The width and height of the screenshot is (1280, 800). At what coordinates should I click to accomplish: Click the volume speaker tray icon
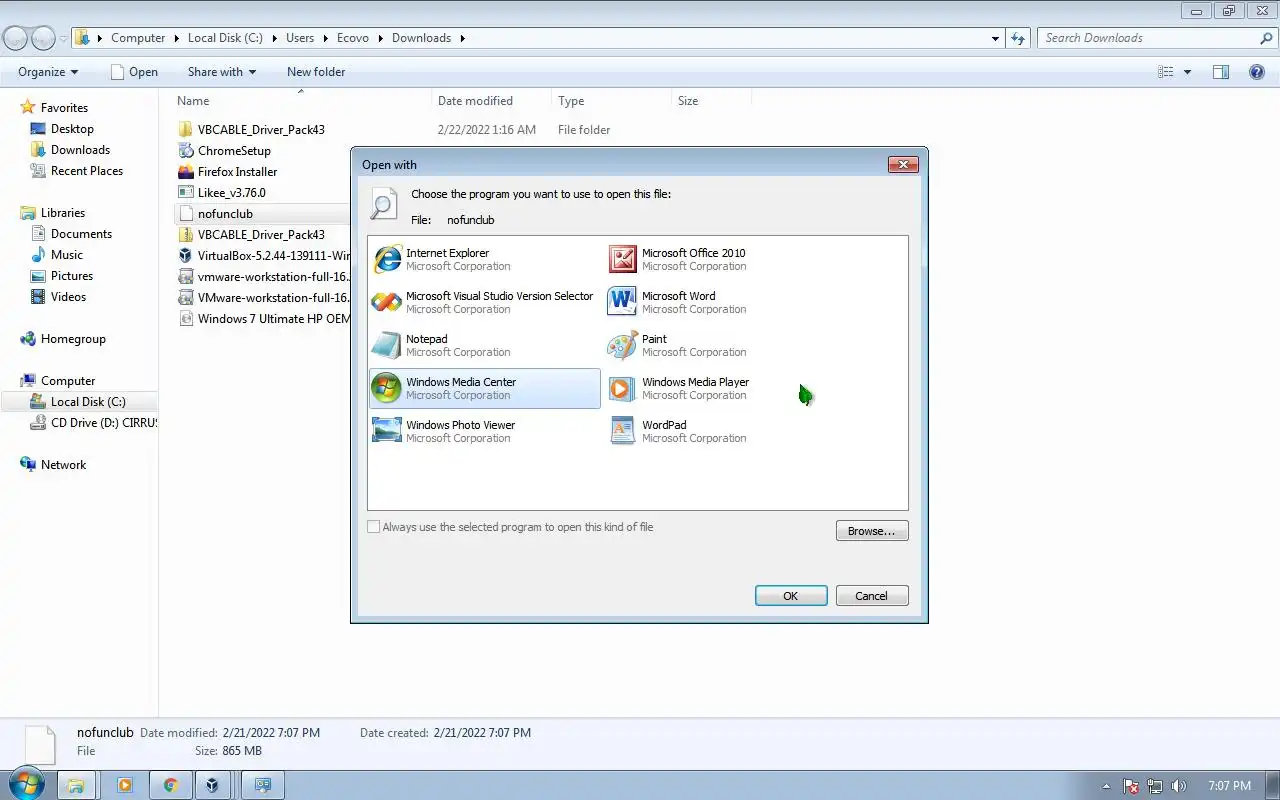point(1179,786)
